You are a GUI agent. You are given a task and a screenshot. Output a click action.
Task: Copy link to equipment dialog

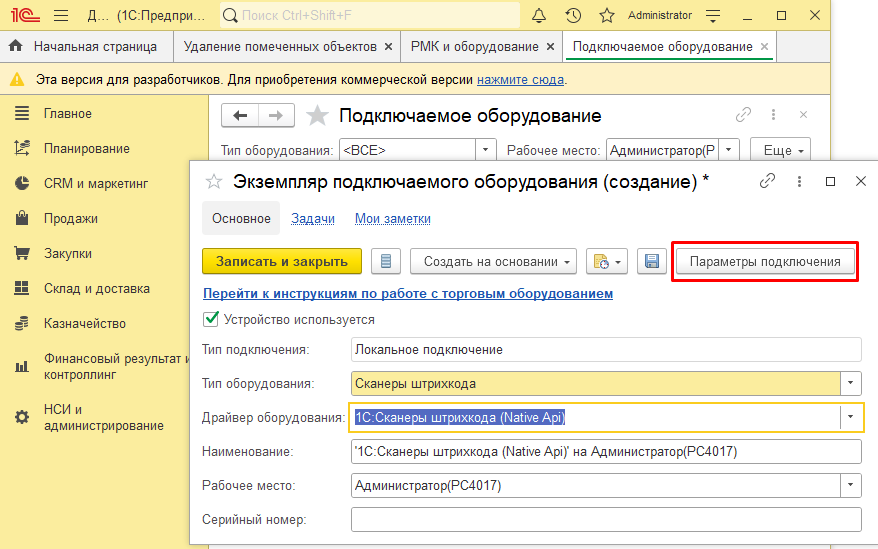point(767,181)
